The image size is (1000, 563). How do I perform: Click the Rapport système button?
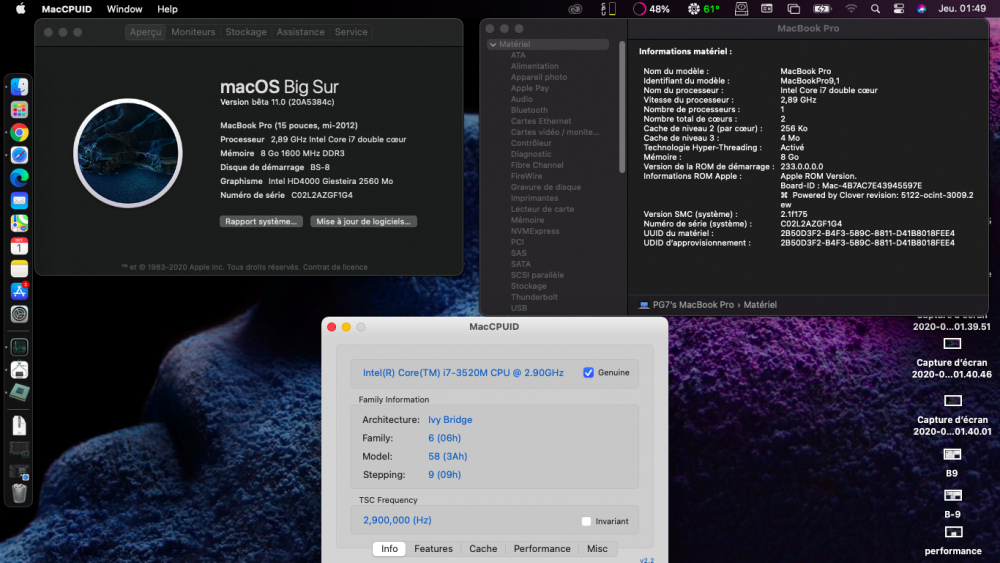[261, 221]
